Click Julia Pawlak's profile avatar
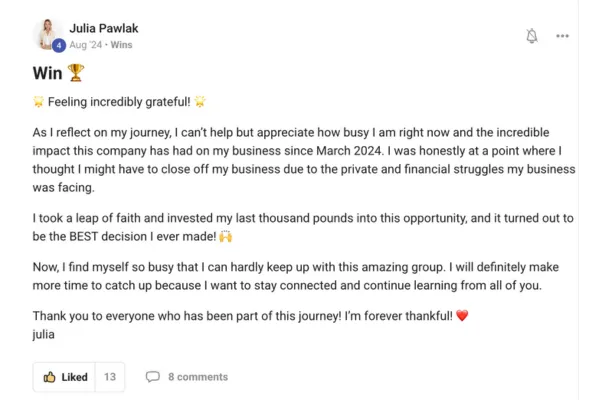 (47, 34)
